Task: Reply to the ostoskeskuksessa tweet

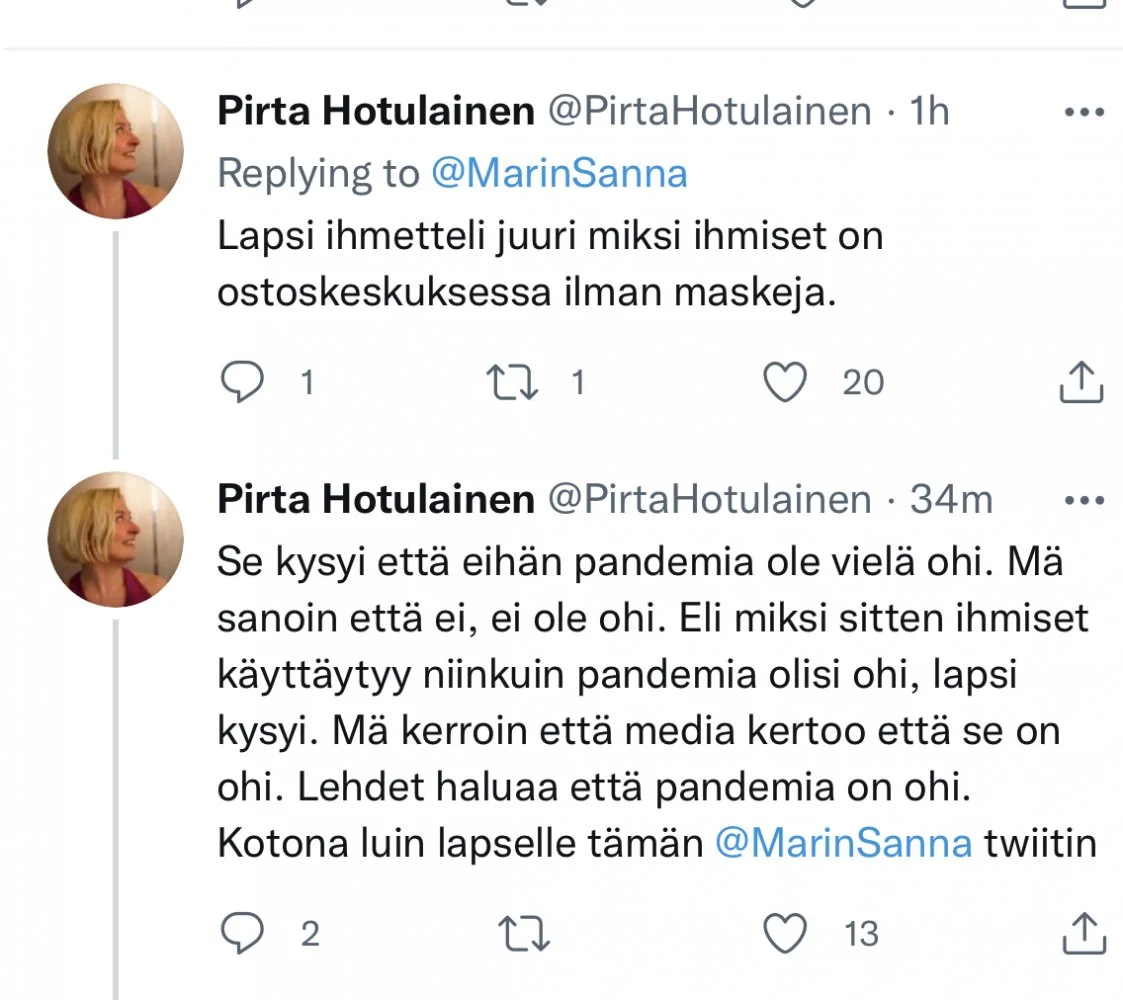Action: point(240,382)
